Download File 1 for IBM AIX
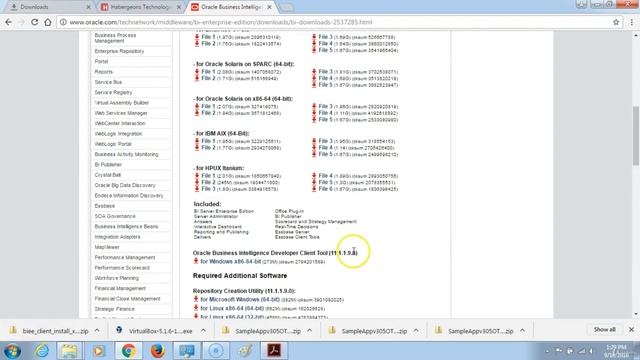Screen dimensions: 640x360 [x=208, y=141]
